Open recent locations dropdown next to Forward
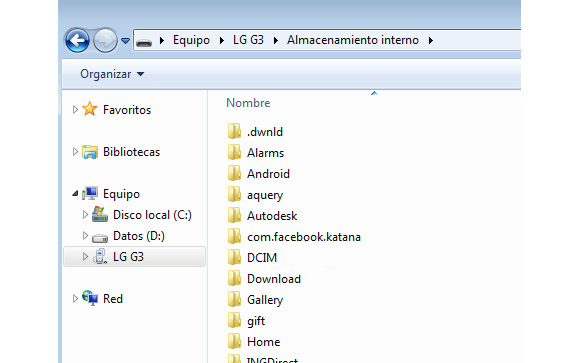 pos(125,41)
